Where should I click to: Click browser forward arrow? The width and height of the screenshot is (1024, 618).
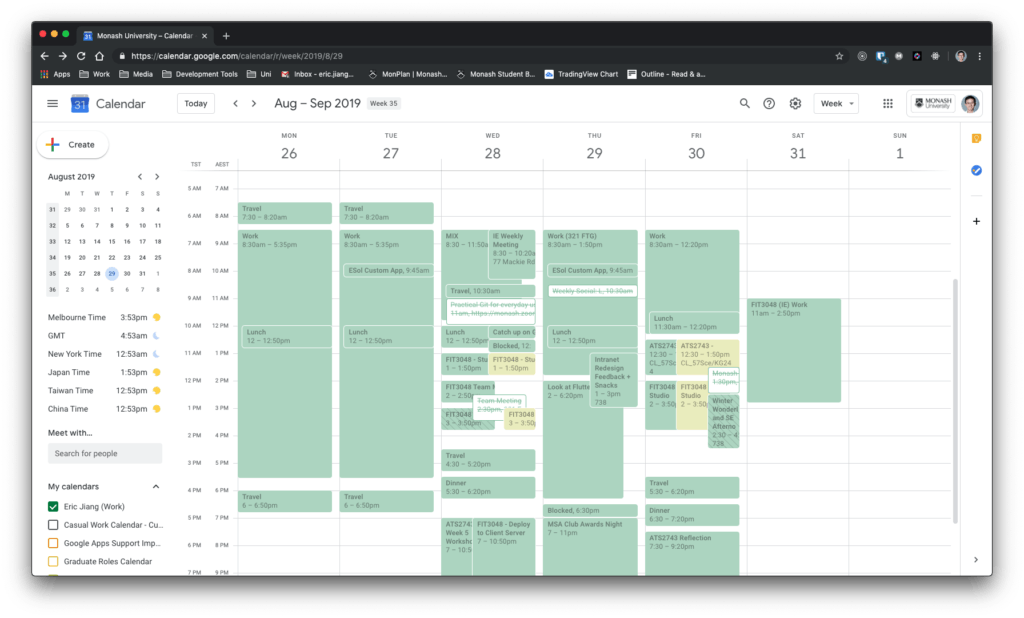pos(63,56)
